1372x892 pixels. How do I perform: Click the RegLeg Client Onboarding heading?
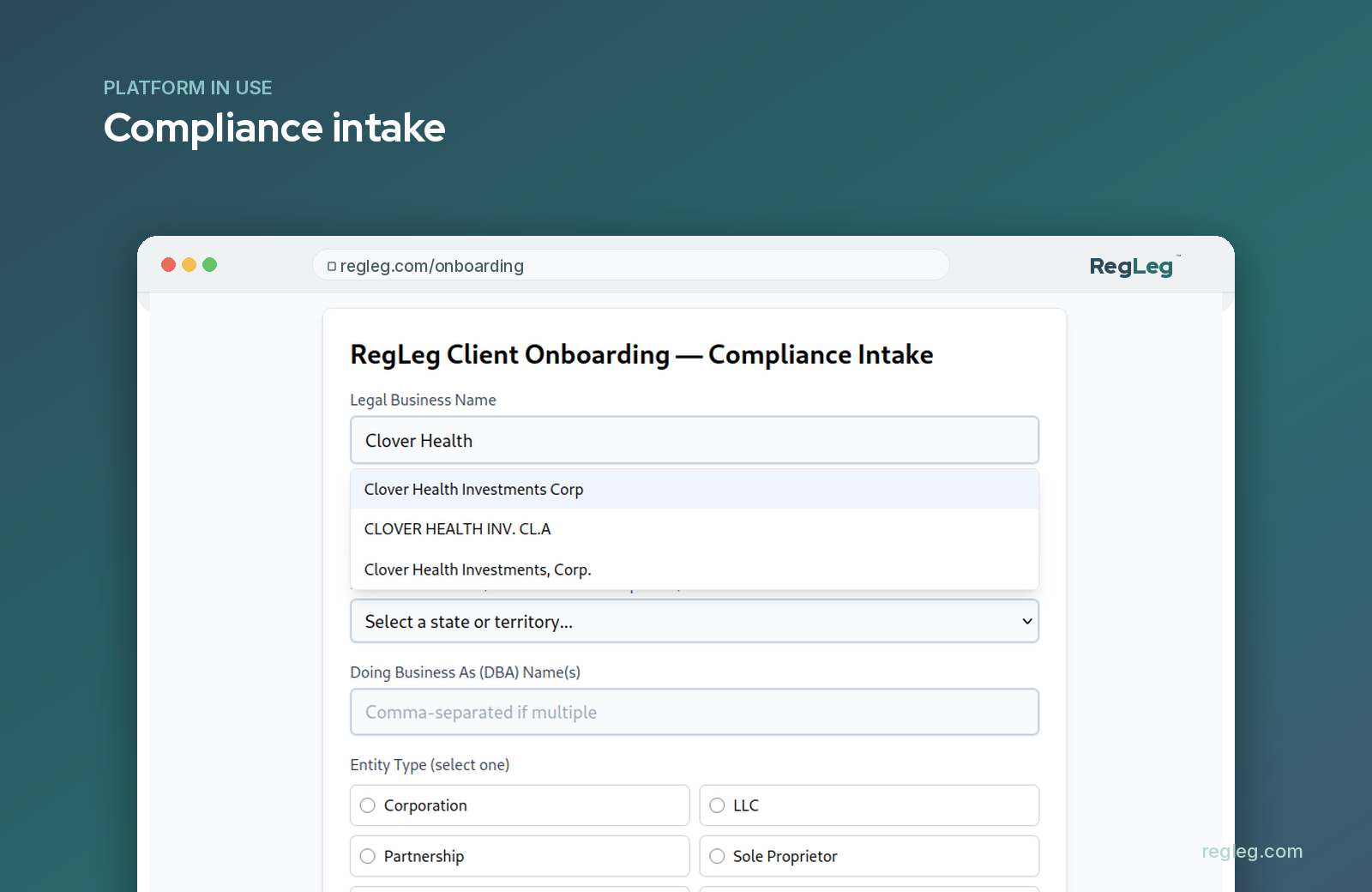tap(641, 354)
